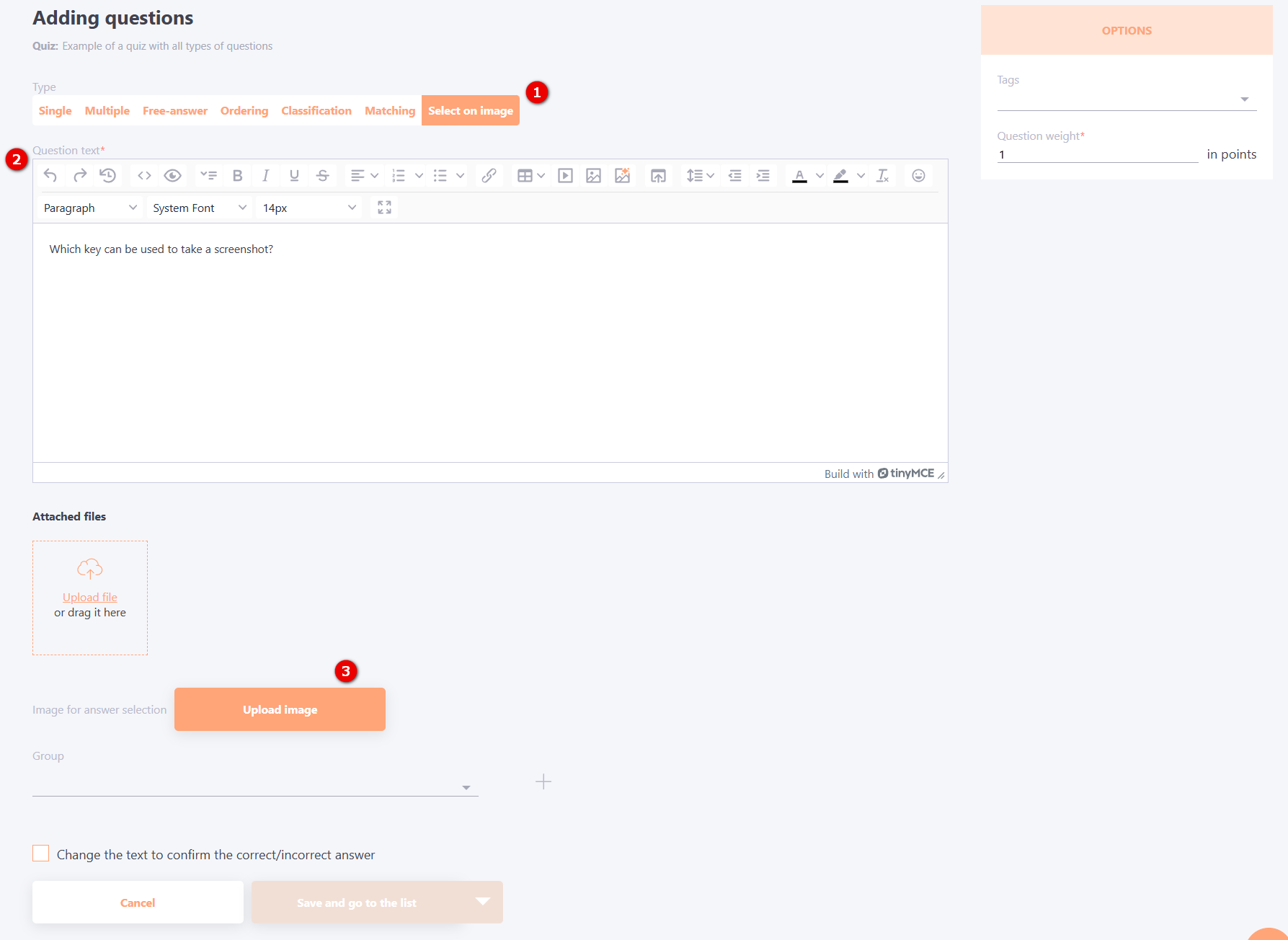The width and height of the screenshot is (1288, 940).
Task: Open the emoji picker icon
Action: 918,176
